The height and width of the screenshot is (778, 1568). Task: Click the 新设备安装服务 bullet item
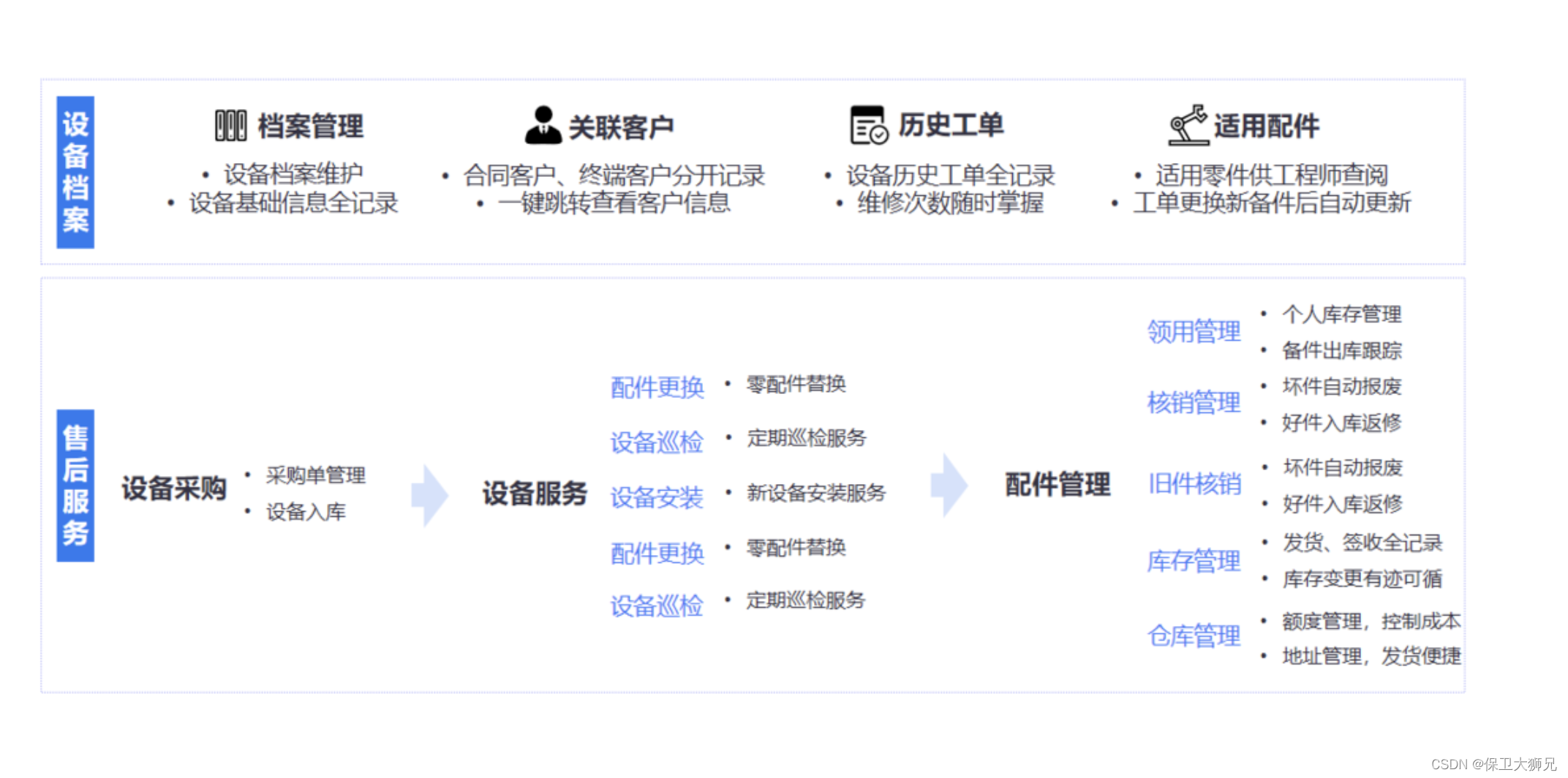point(816,493)
